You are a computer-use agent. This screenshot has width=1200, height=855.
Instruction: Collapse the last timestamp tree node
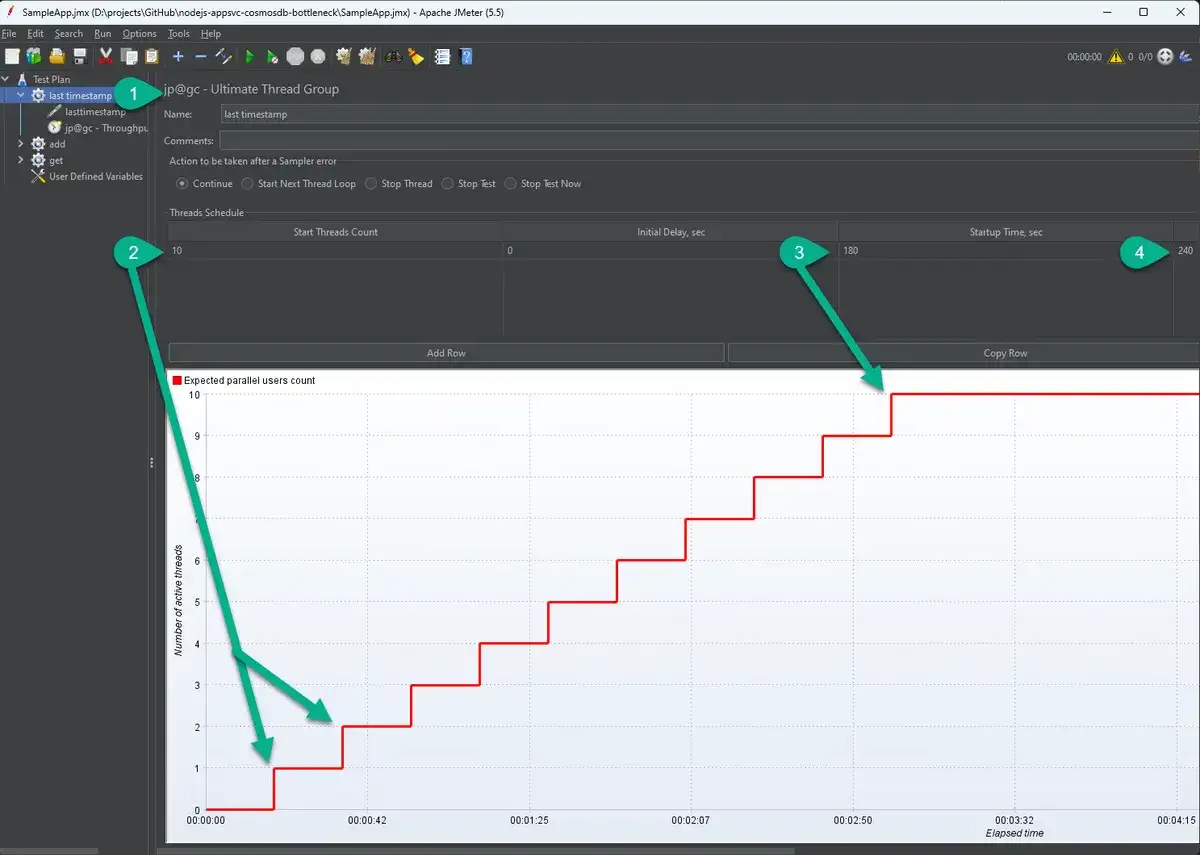[x=20, y=96]
